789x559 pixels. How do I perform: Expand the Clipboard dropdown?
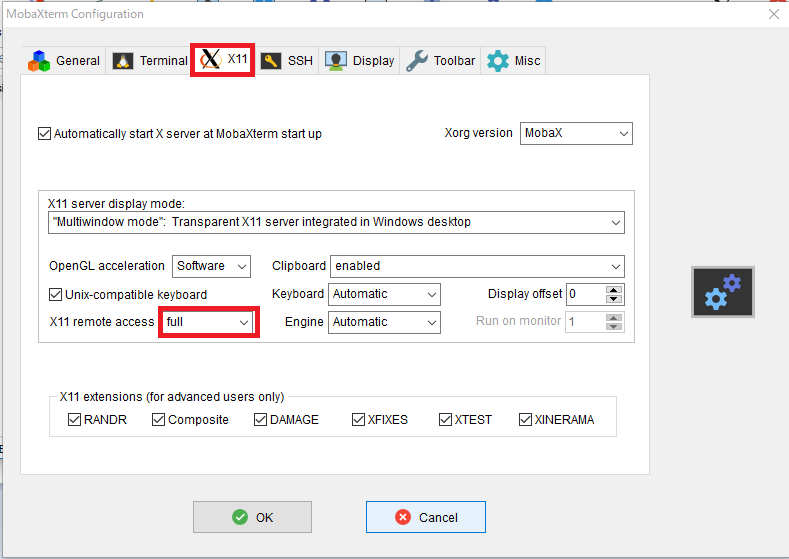(x=477, y=266)
